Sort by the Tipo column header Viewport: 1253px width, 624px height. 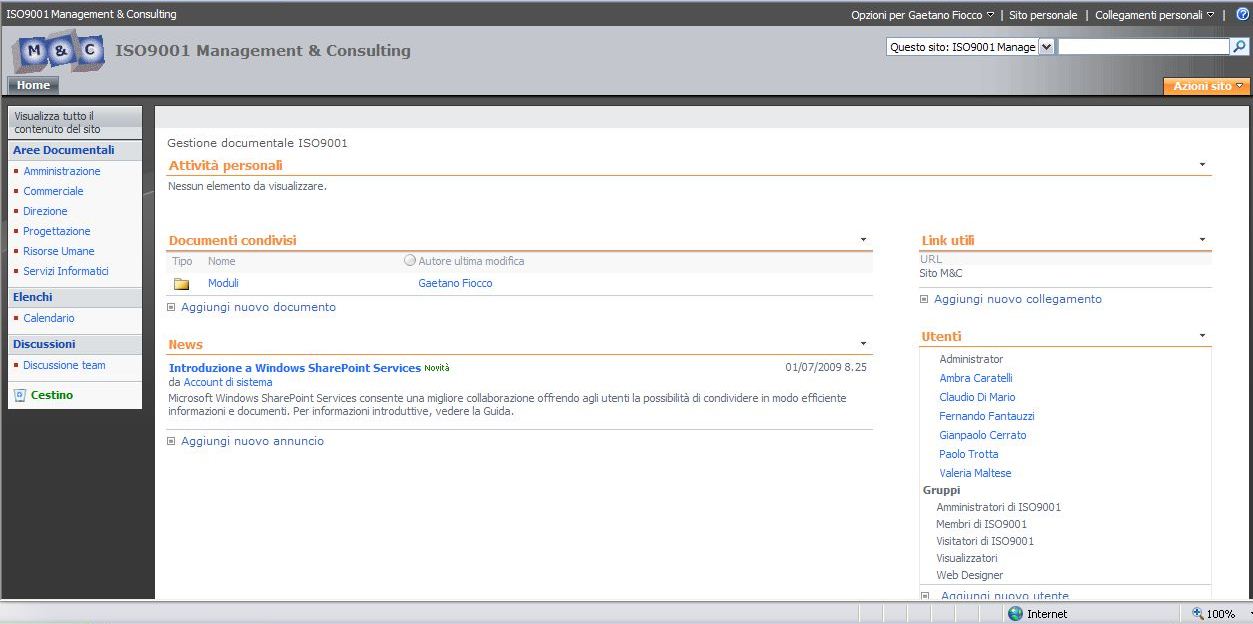point(182,261)
